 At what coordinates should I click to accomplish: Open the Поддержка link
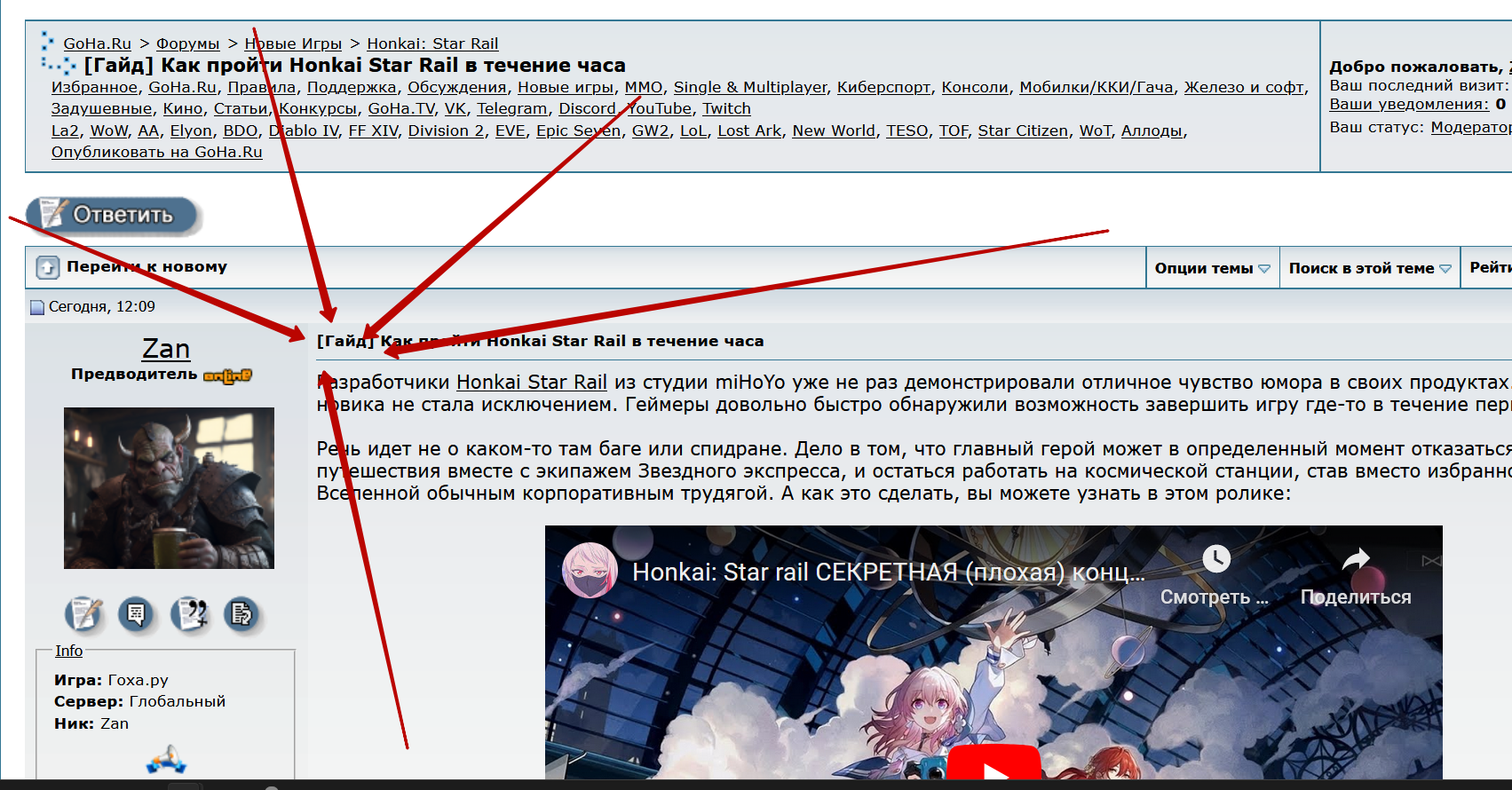pyautogui.click(x=352, y=87)
